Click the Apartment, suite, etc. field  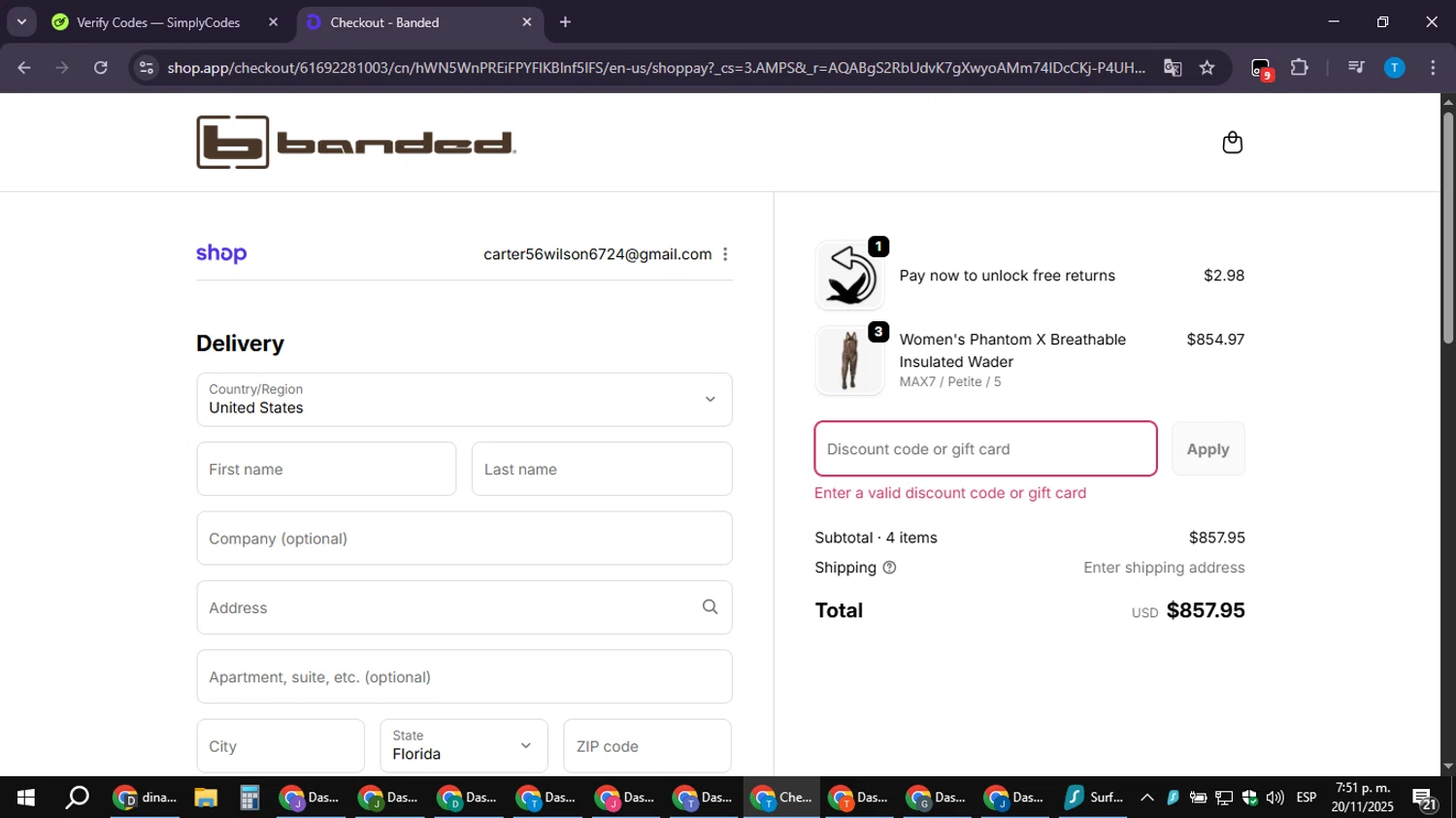point(464,676)
